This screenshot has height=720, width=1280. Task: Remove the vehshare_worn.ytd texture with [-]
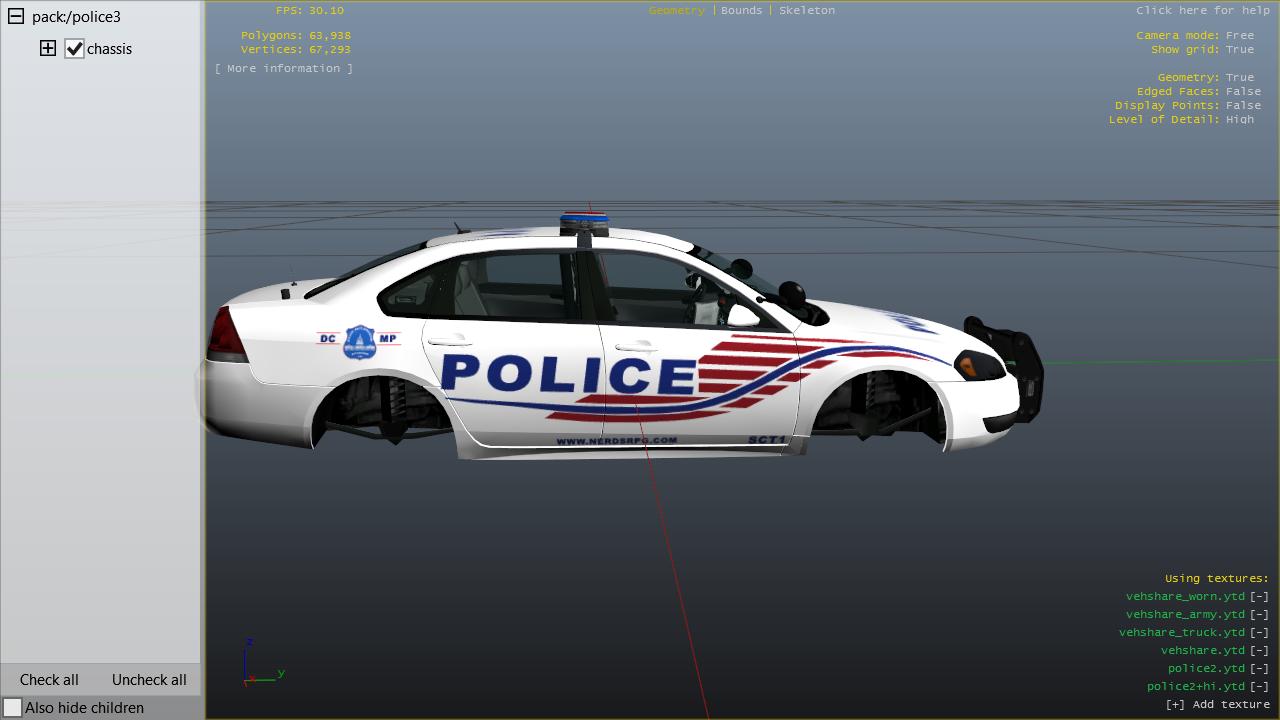pos(1258,597)
